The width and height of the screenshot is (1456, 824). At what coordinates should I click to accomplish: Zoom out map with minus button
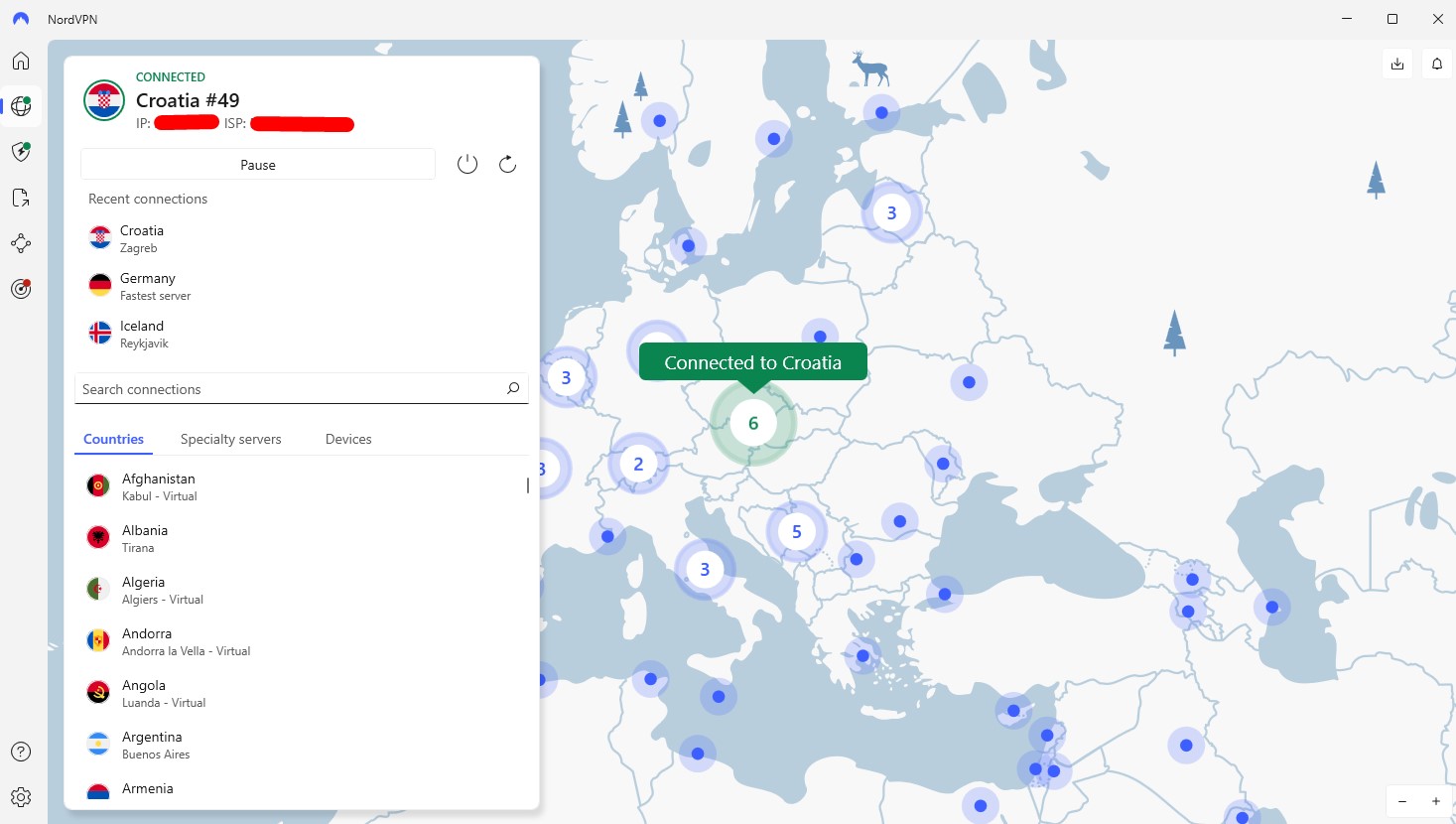click(1402, 801)
